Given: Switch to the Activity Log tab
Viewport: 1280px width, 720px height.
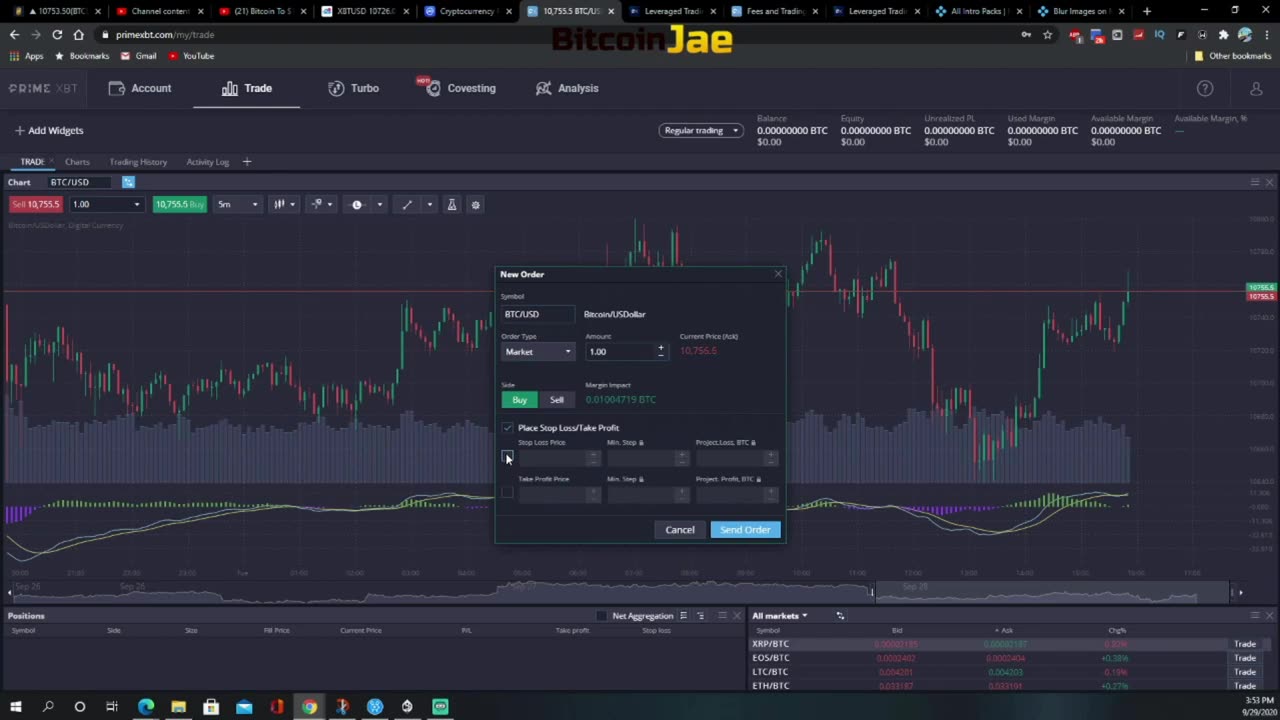Looking at the screenshot, I should 208,162.
